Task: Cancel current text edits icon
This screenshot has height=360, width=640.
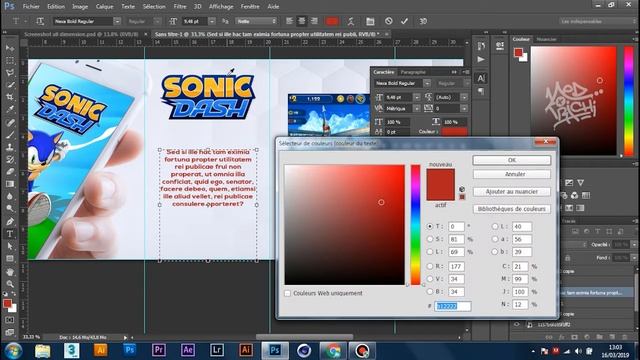Action: 389,21
